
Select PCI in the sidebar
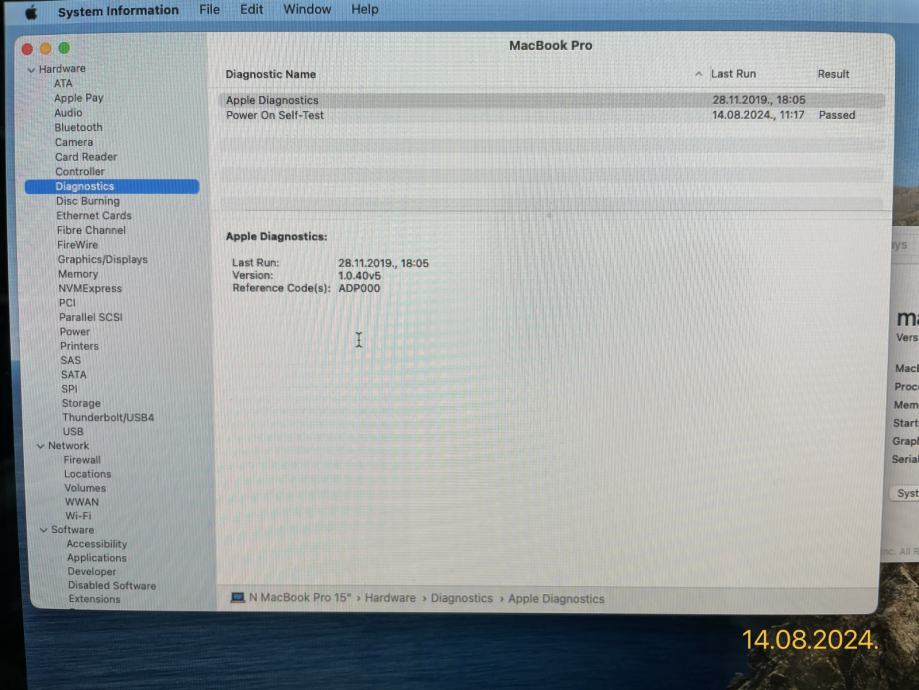point(67,302)
